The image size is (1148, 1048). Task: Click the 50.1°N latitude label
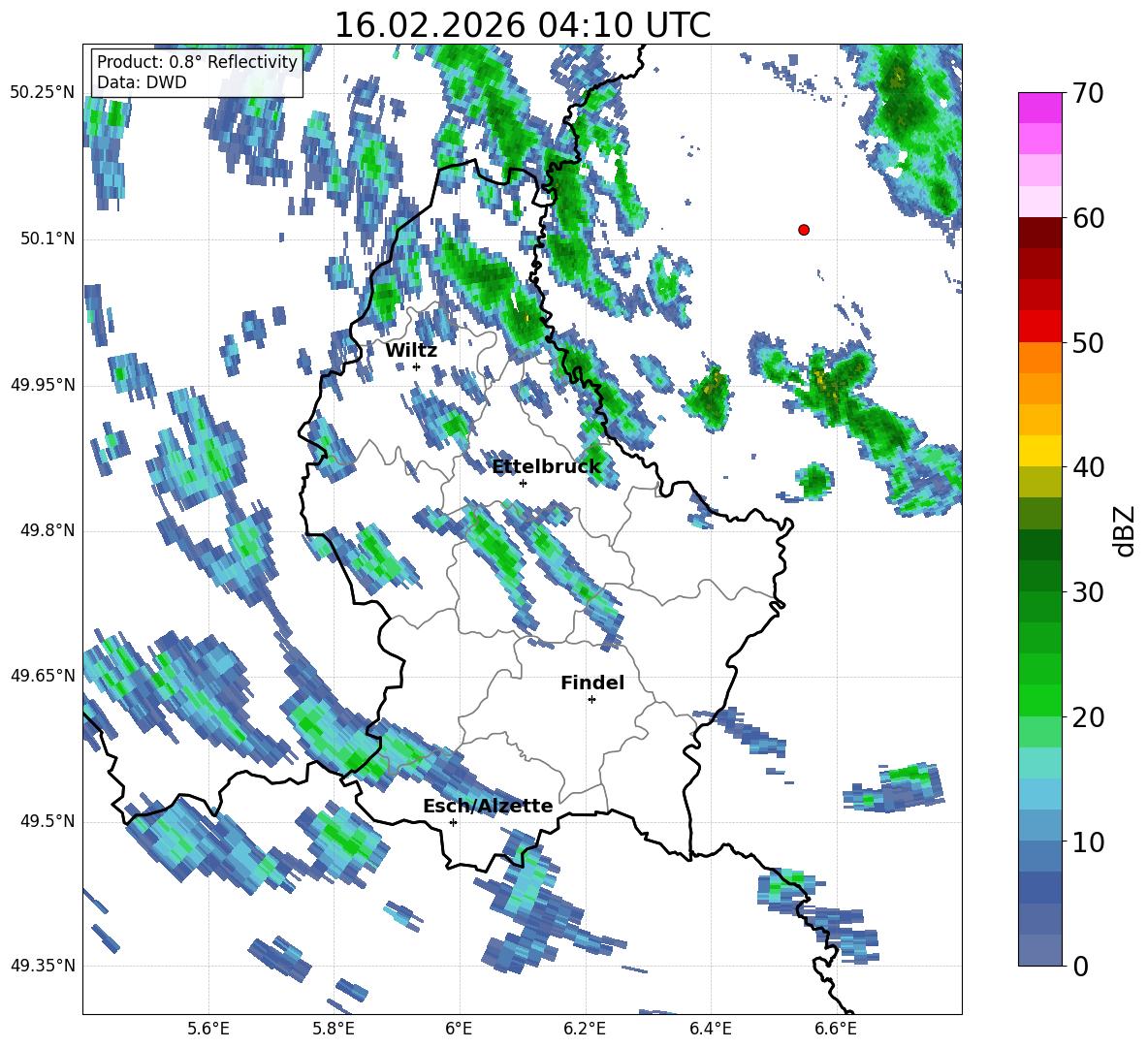[x=47, y=238]
